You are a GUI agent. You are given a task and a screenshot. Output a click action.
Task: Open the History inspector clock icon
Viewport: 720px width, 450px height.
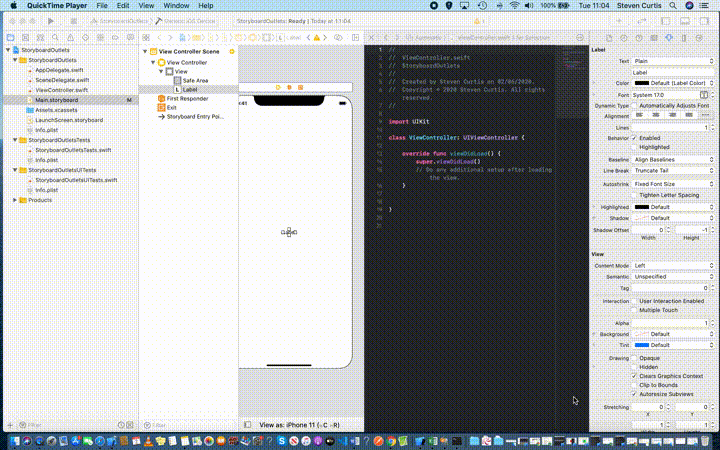pos(624,38)
